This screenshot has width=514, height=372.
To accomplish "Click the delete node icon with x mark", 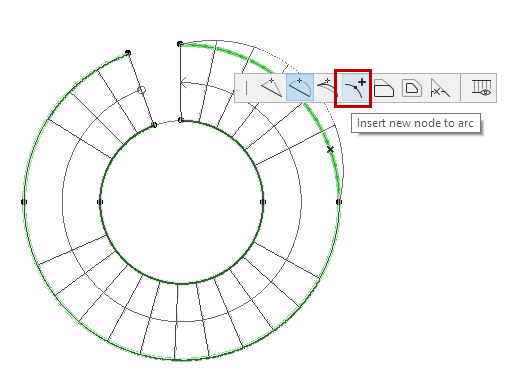I will point(440,88).
